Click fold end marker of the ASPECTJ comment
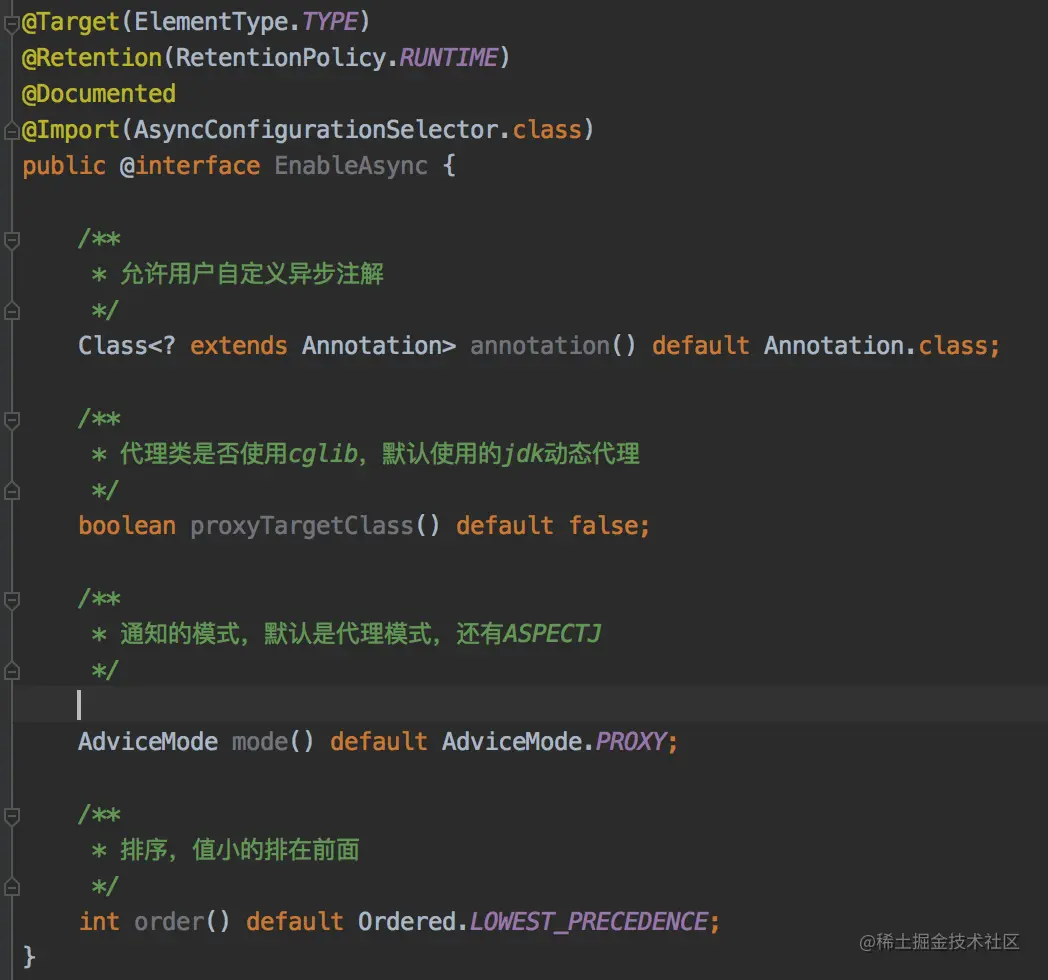The height and width of the screenshot is (980, 1048). (x=11, y=671)
